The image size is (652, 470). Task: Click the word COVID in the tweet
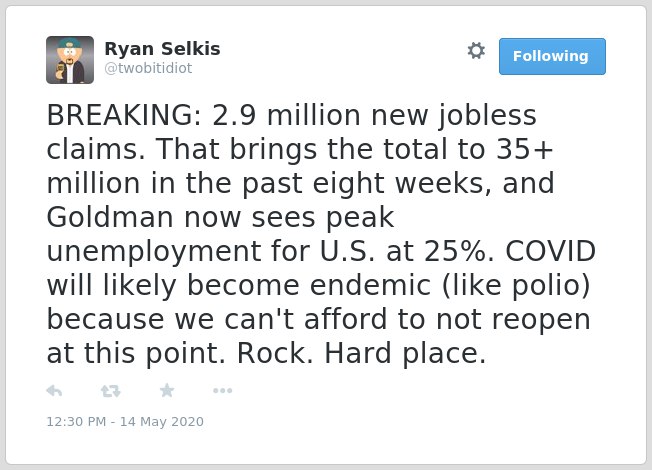551,251
